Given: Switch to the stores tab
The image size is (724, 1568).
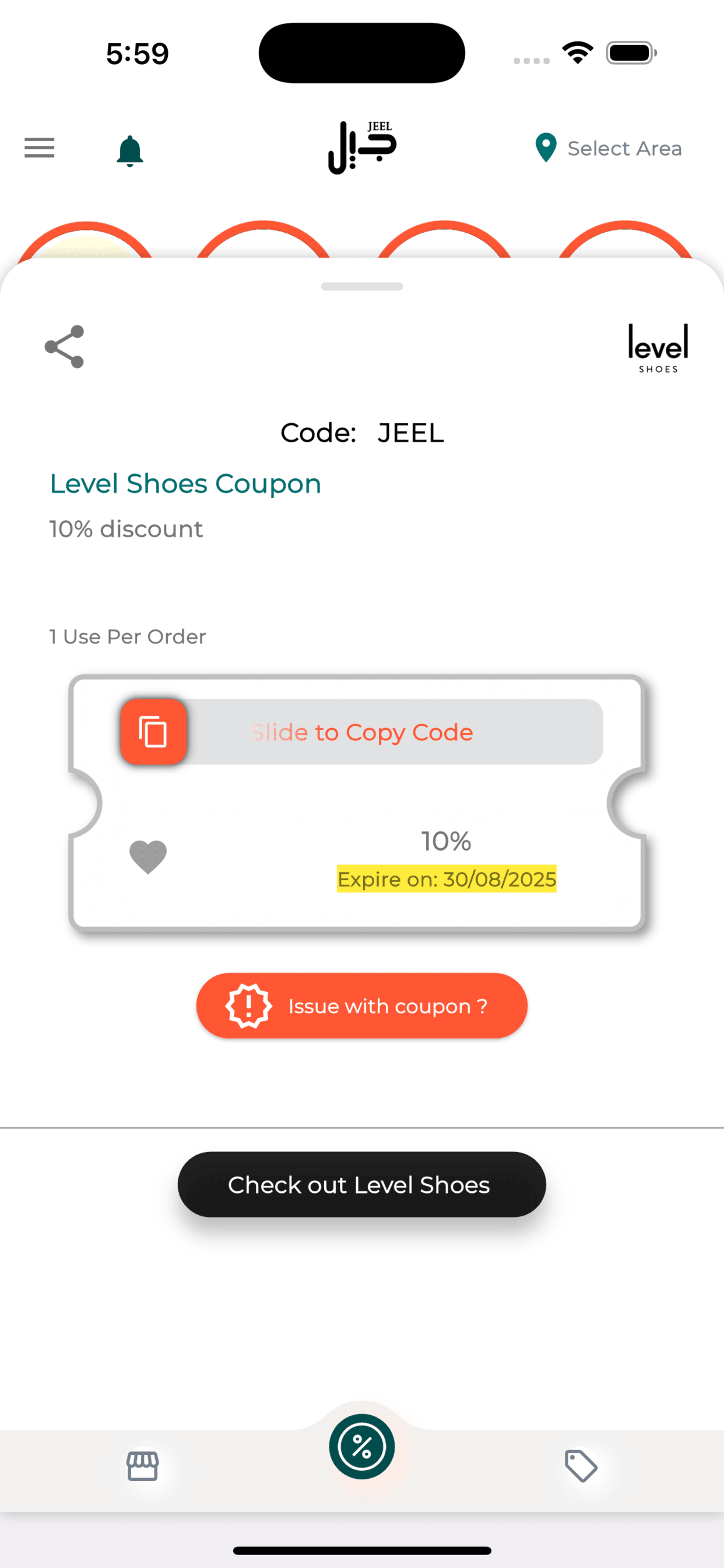Looking at the screenshot, I should coord(143,1466).
